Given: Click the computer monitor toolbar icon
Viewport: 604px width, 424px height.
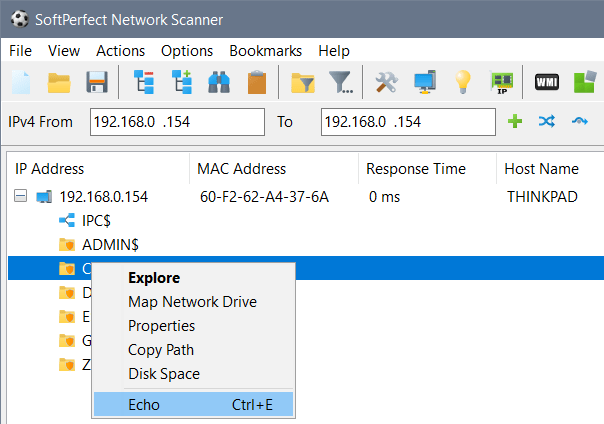Looking at the screenshot, I should 425,82.
